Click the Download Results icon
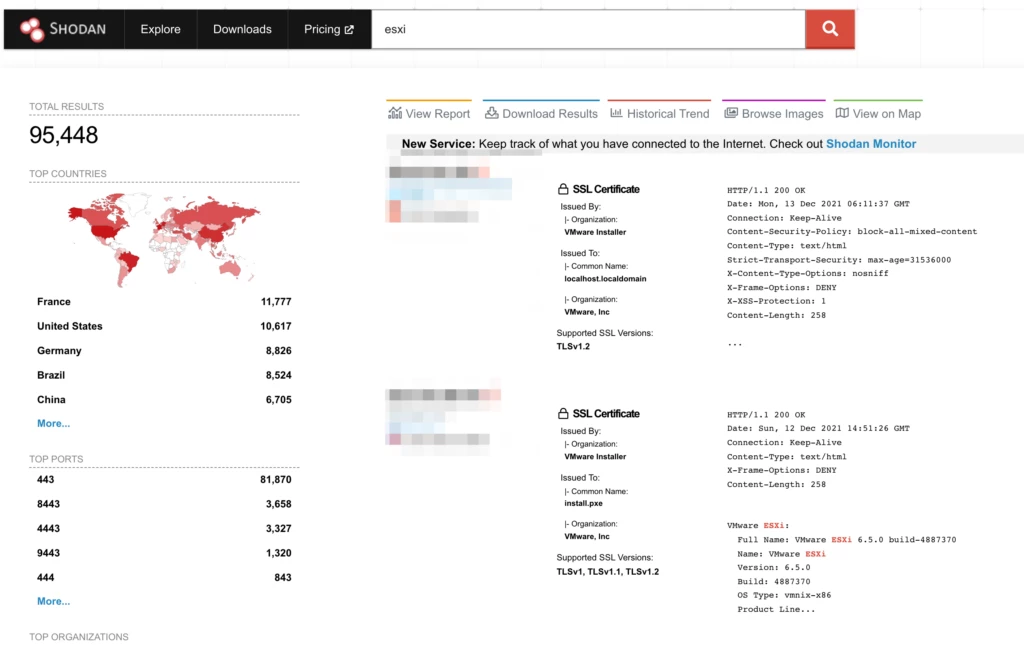 click(491, 114)
